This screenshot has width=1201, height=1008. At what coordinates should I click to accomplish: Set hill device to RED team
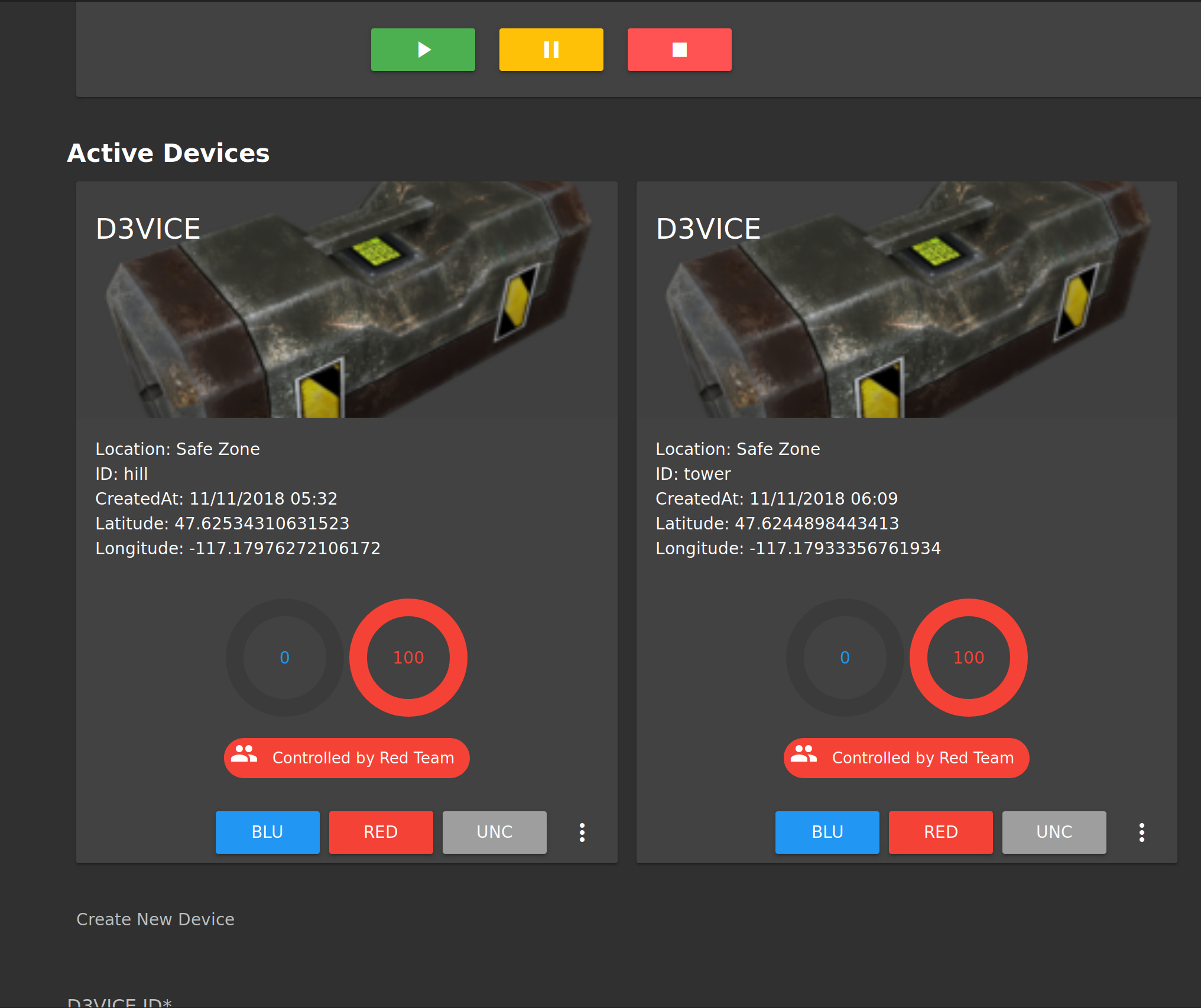(381, 832)
